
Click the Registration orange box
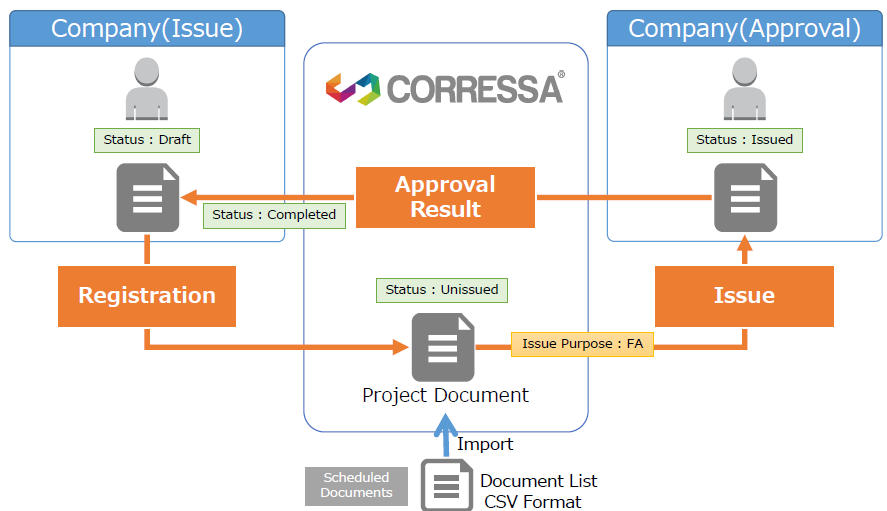(x=147, y=296)
